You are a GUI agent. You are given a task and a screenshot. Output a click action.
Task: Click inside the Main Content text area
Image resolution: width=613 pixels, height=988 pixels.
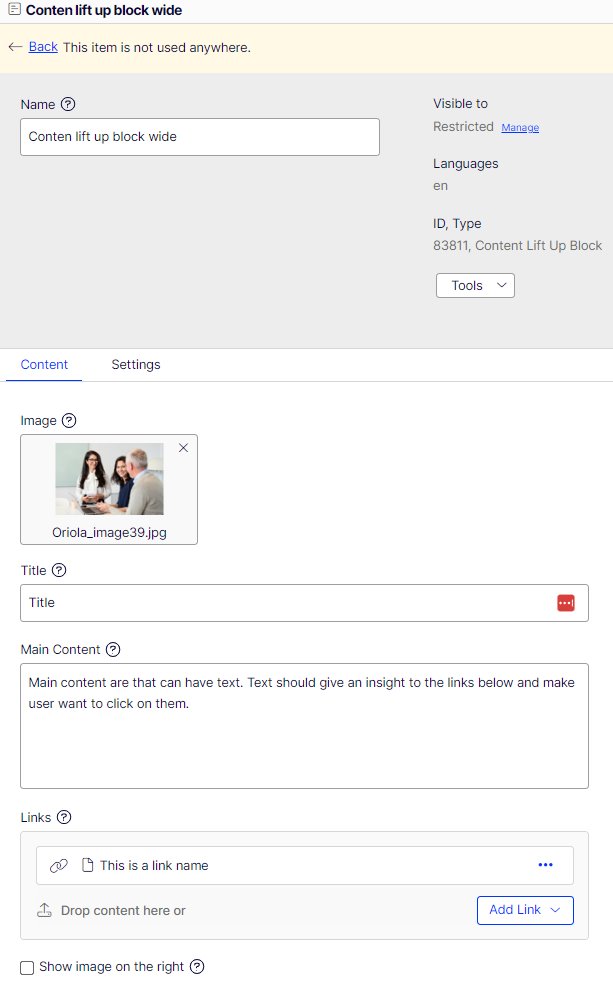pos(304,726)
